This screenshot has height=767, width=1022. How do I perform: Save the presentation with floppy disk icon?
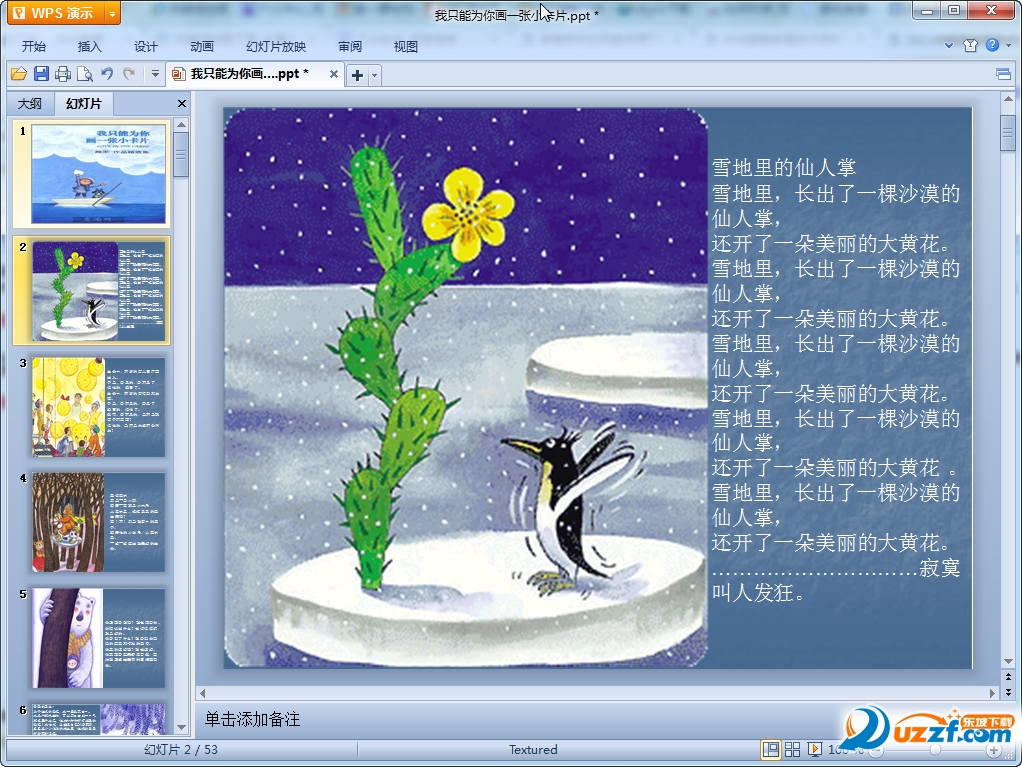pos(41,74)
